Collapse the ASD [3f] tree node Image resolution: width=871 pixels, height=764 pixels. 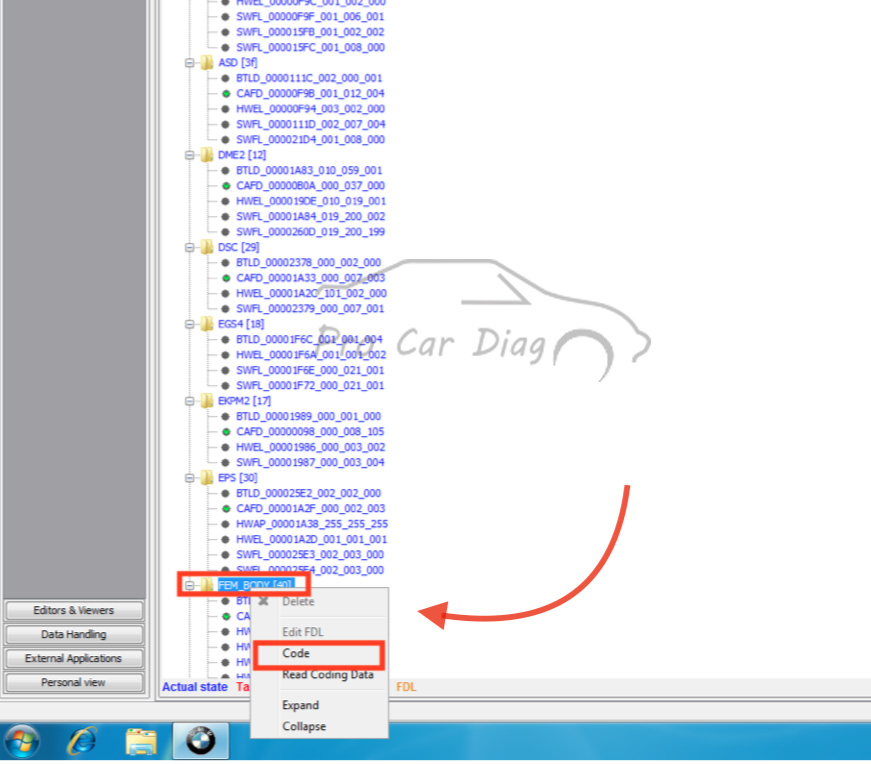[x=189, y=63]
